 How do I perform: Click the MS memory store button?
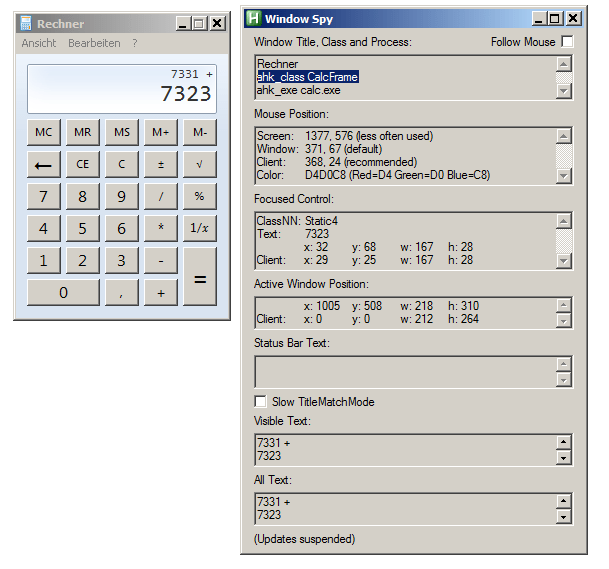[122, 132]
